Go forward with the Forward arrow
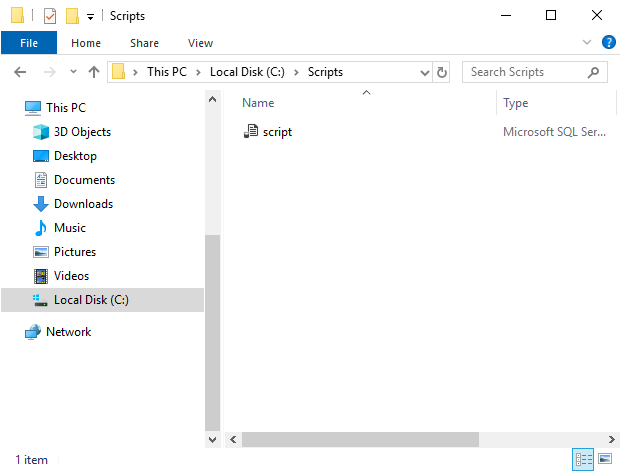This screenshot has width=621, height=472. [50, 72]
